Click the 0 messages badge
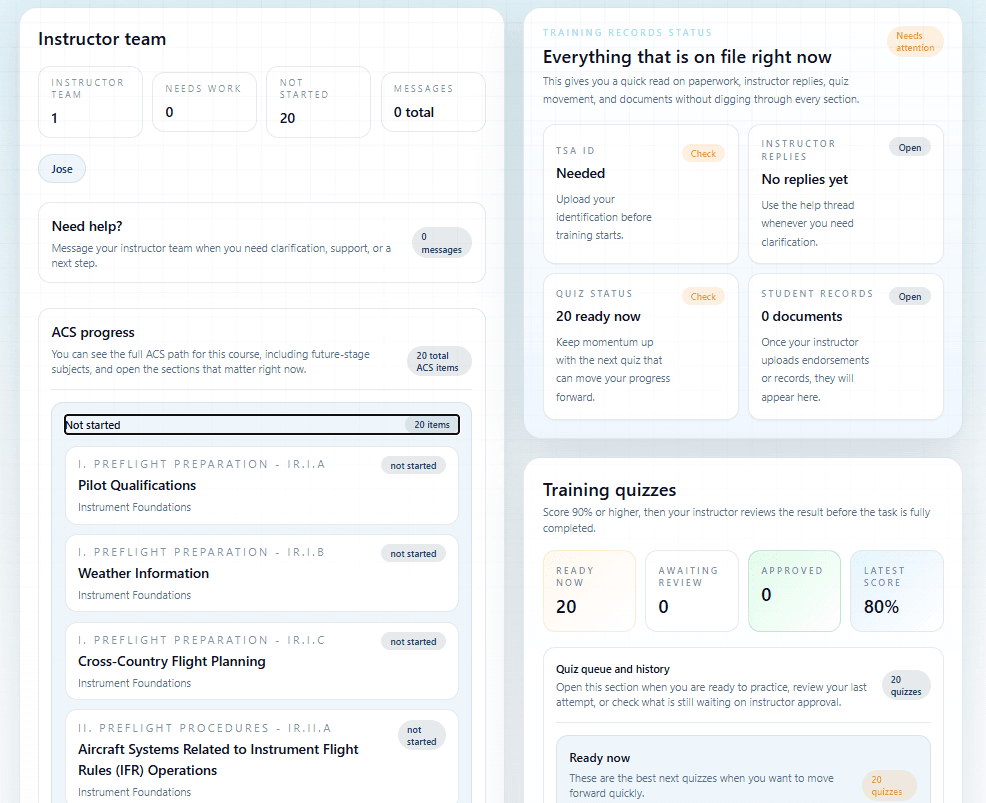This screenshot has height=803, width=986. coord(441,243)
